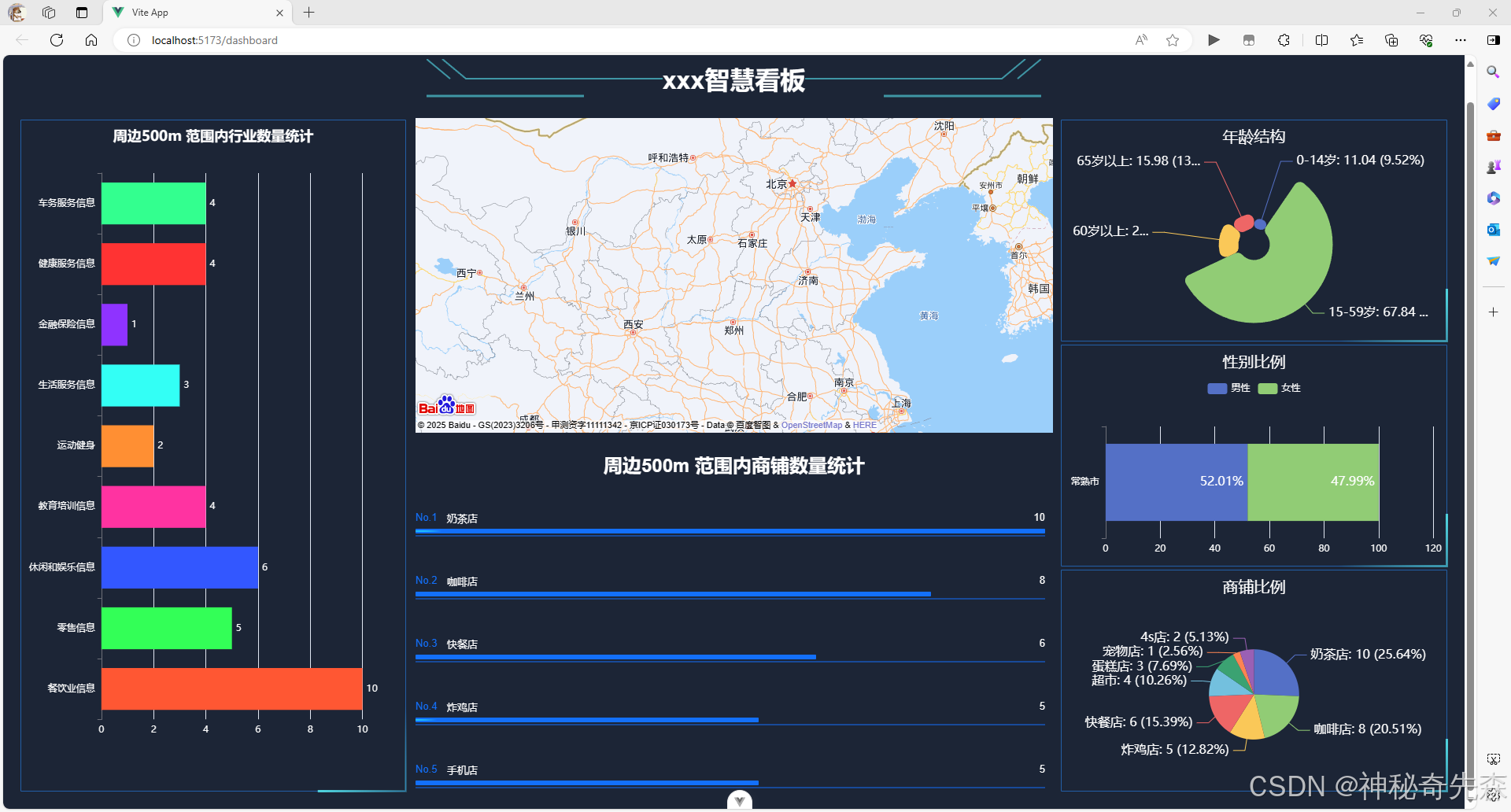Open sidebar Drop paper-plane icon

pos(1493,261)
